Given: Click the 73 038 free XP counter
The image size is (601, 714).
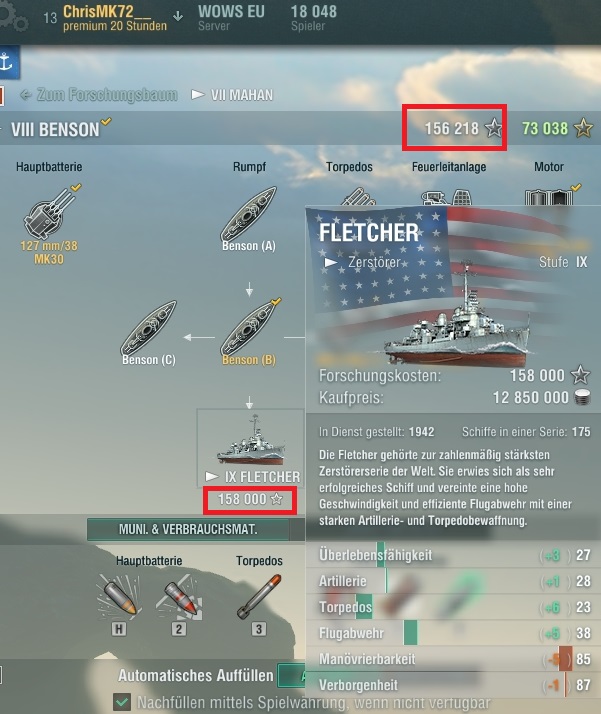Looking at the screenshot, I should coord(557,128).
